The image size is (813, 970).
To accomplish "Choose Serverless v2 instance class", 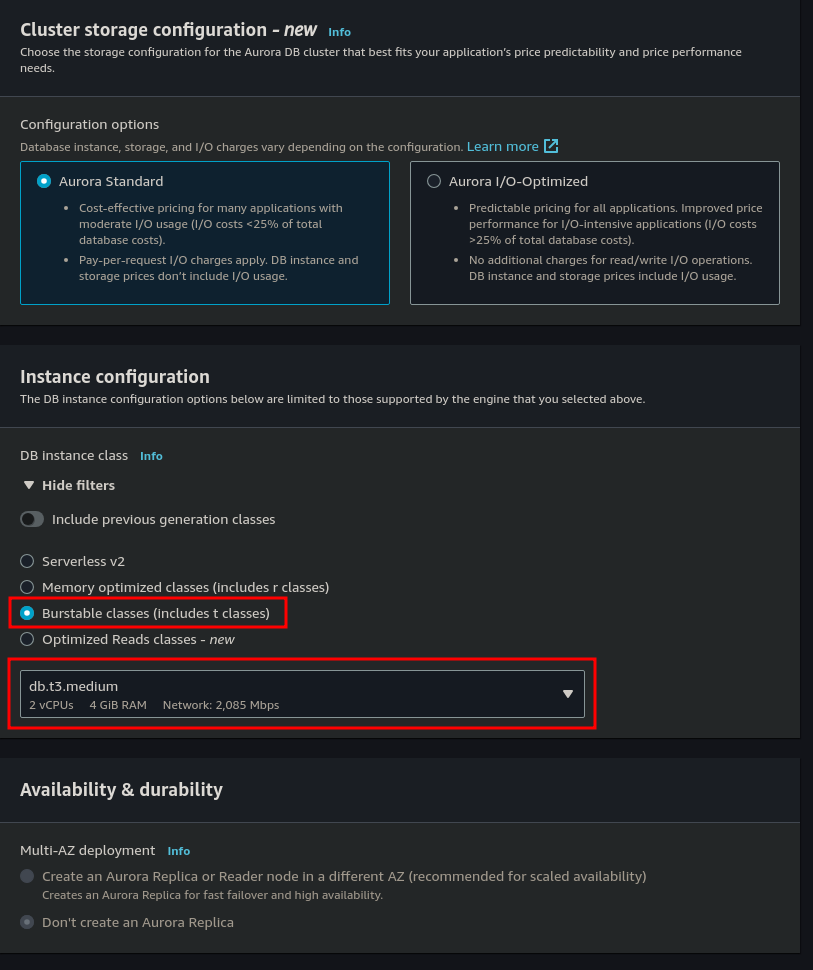I will tap(27, 561).
